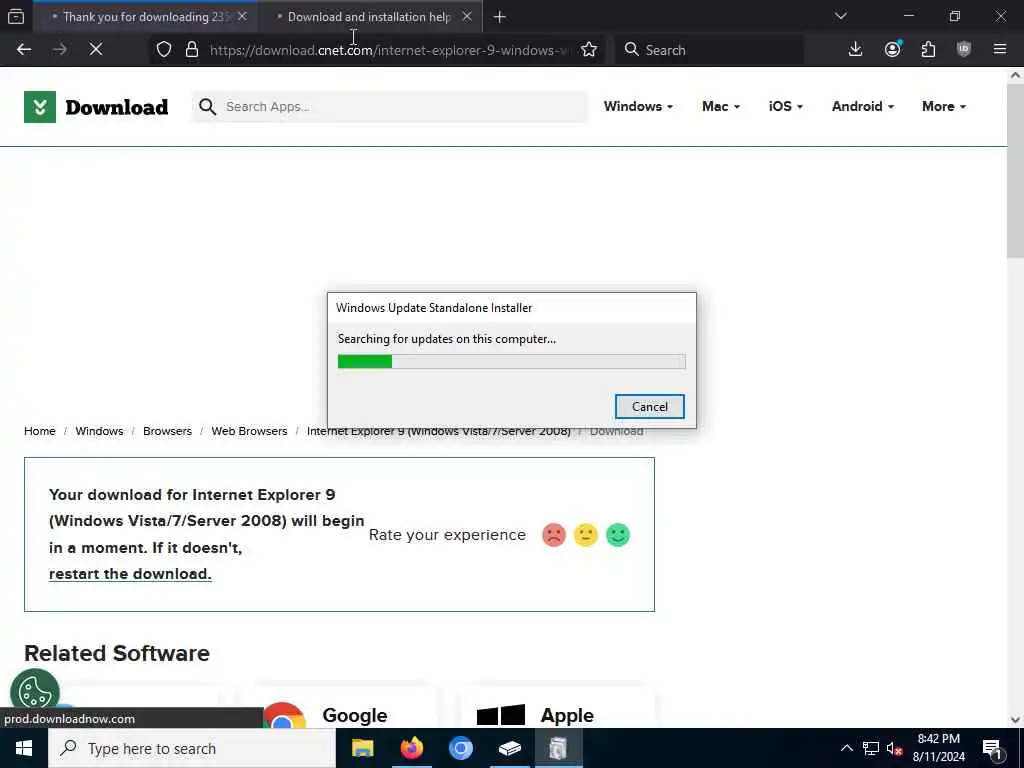Screen dimensions: 1024x768
Task: Click the browser back arrow
Action: [24, 50]
